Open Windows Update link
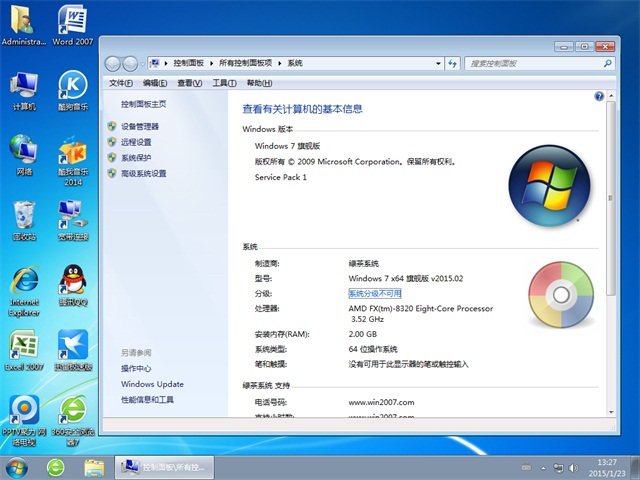640x480 pixels. (x=152, y=384)
